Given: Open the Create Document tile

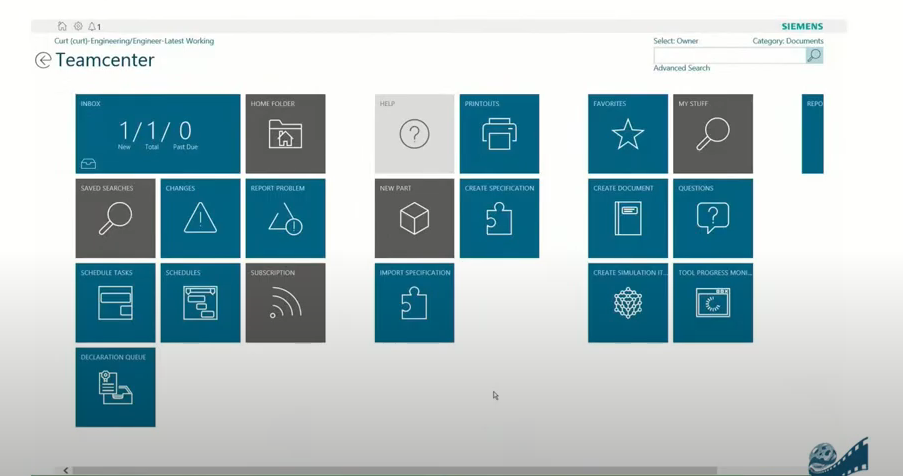Looking at the screenshot, I should [x=628, y=218].
